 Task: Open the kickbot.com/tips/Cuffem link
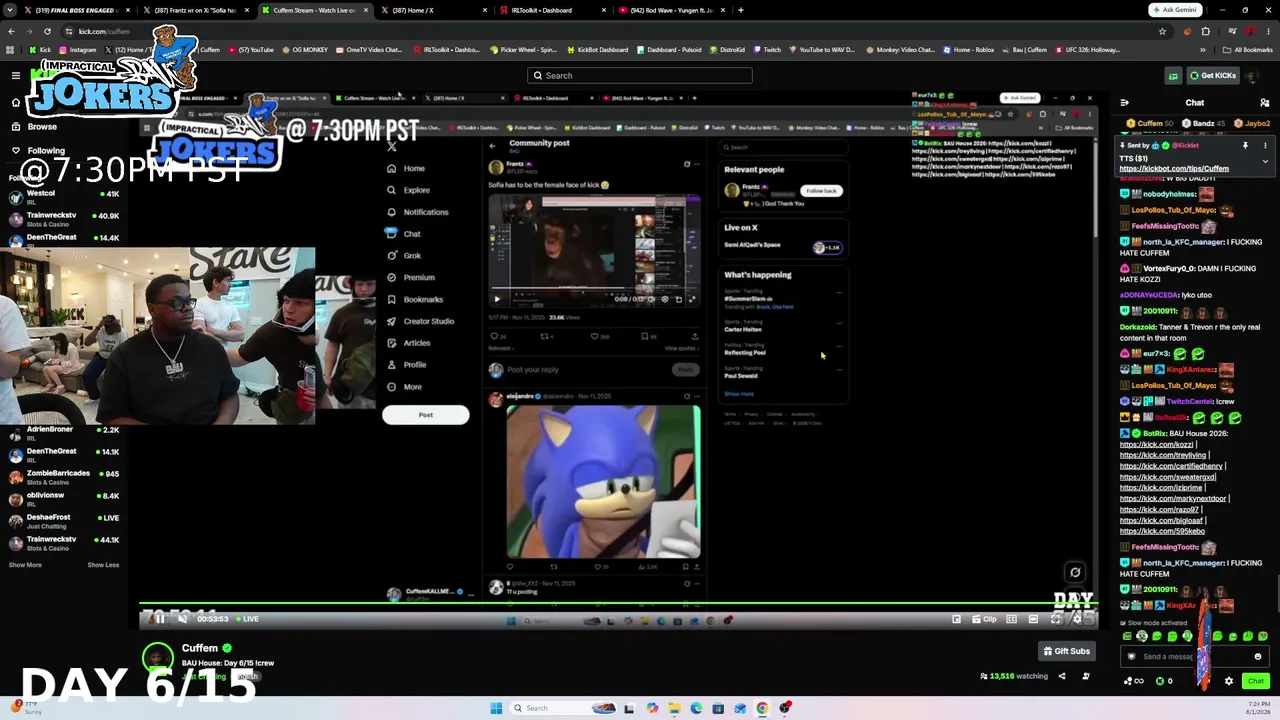(1174, 169)
